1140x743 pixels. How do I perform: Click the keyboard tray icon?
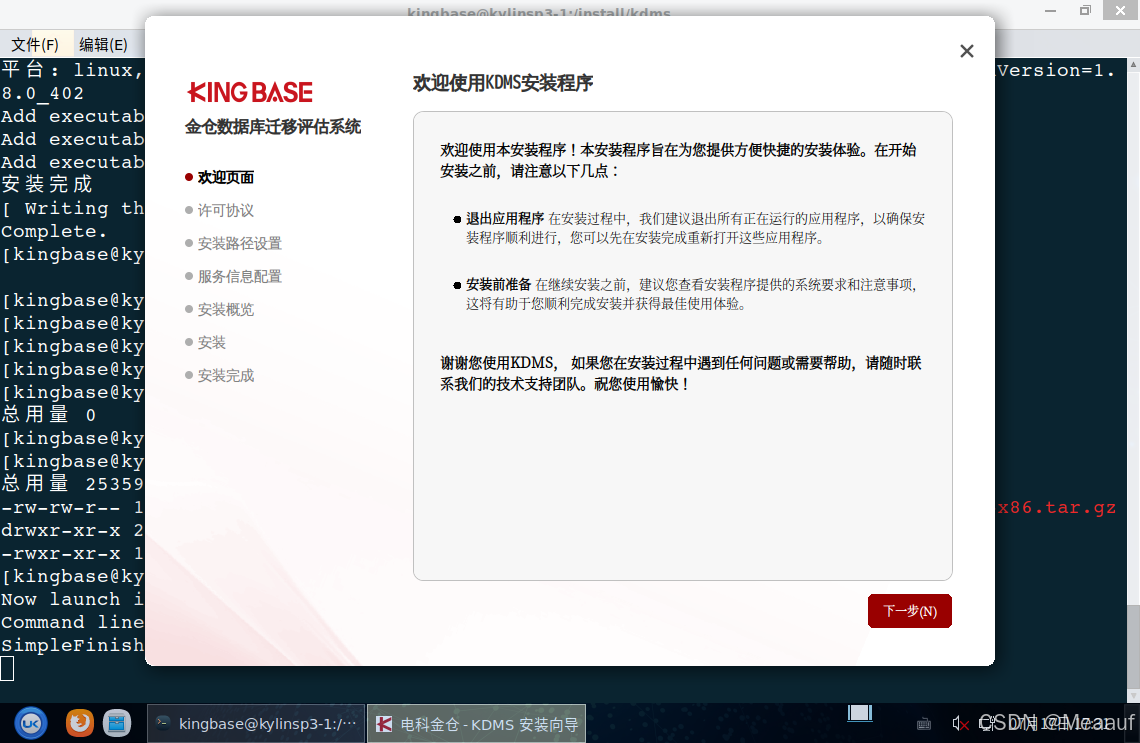tap(924, 724)
